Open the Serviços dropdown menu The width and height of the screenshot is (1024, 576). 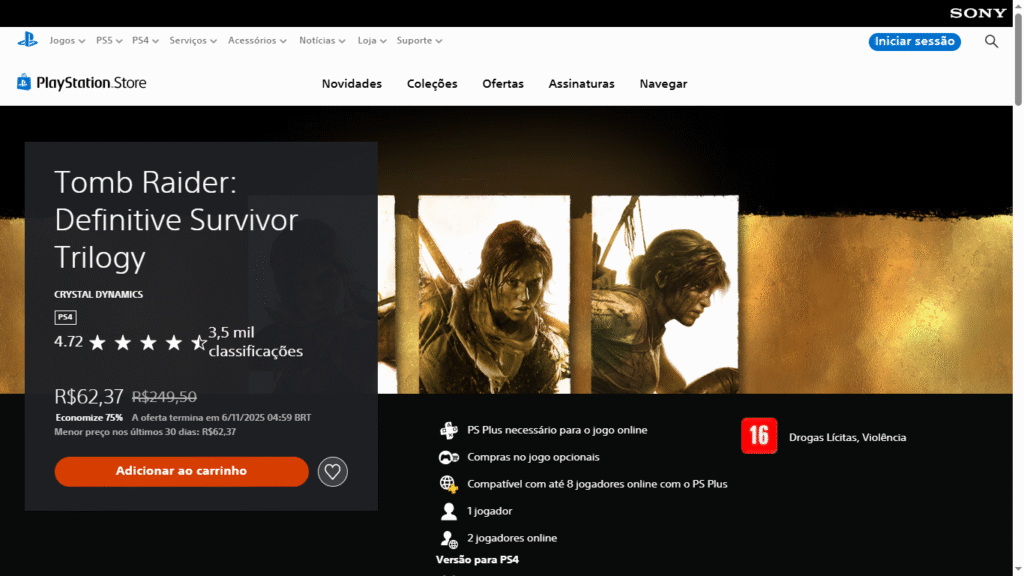click(193, 41)
